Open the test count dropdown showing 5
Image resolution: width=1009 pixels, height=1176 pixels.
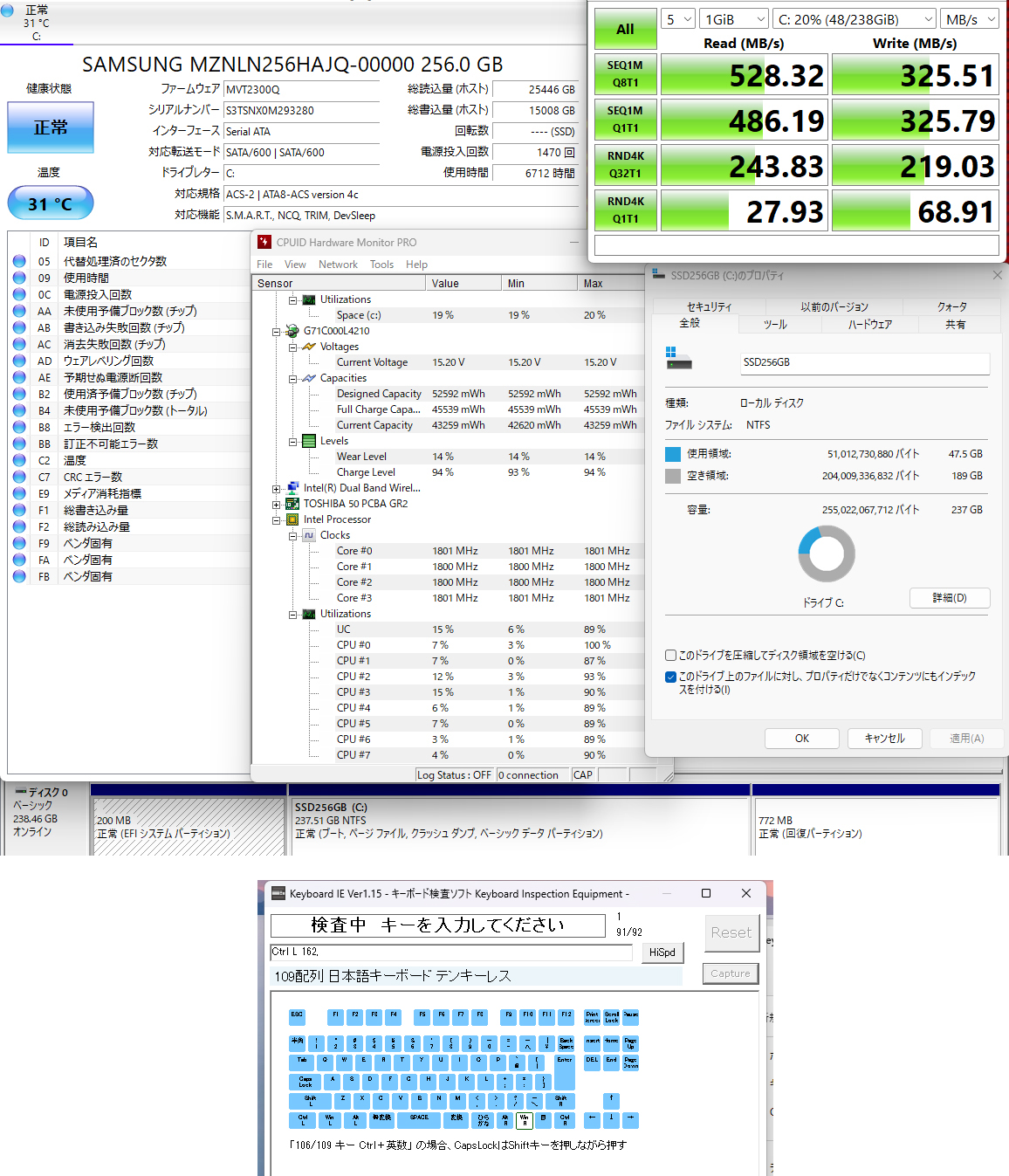click(x=678, y=19)
